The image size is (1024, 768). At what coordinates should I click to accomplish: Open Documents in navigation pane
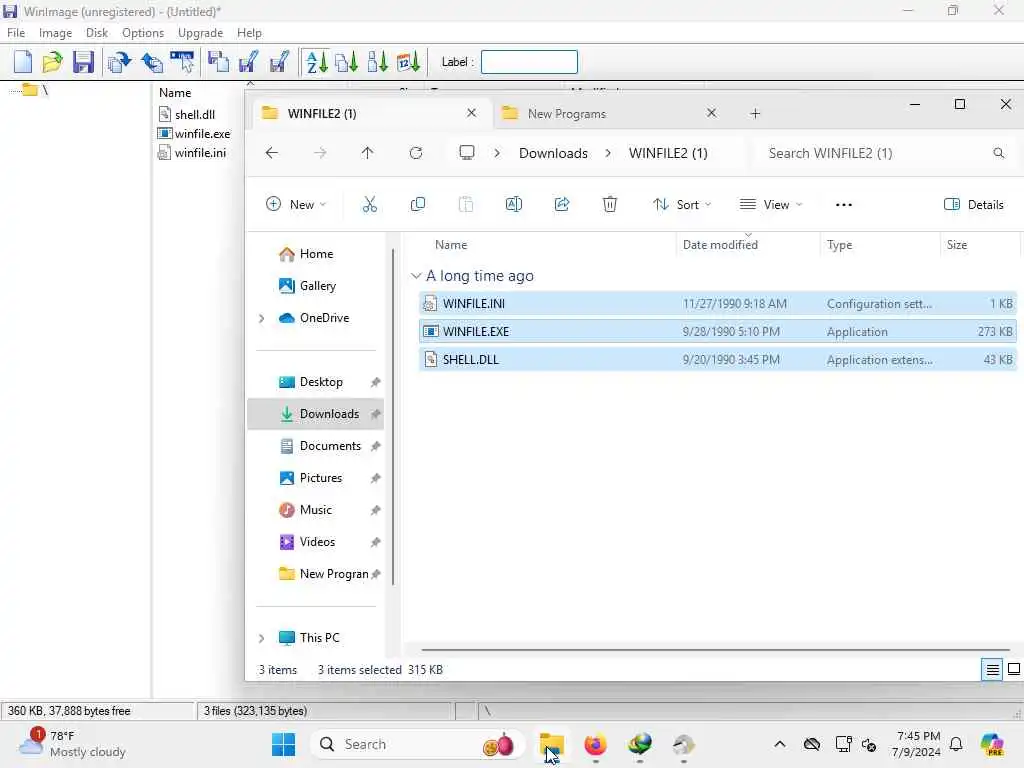point(330,446)
